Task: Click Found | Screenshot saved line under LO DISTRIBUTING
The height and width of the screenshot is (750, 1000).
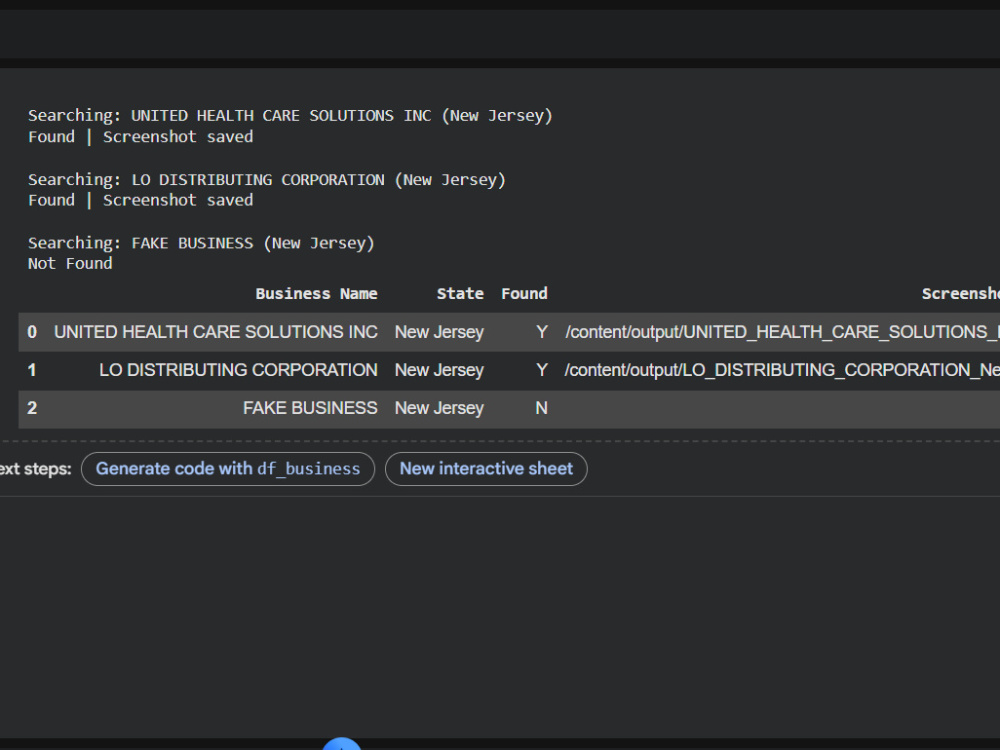Action: (x=140, y=200)
